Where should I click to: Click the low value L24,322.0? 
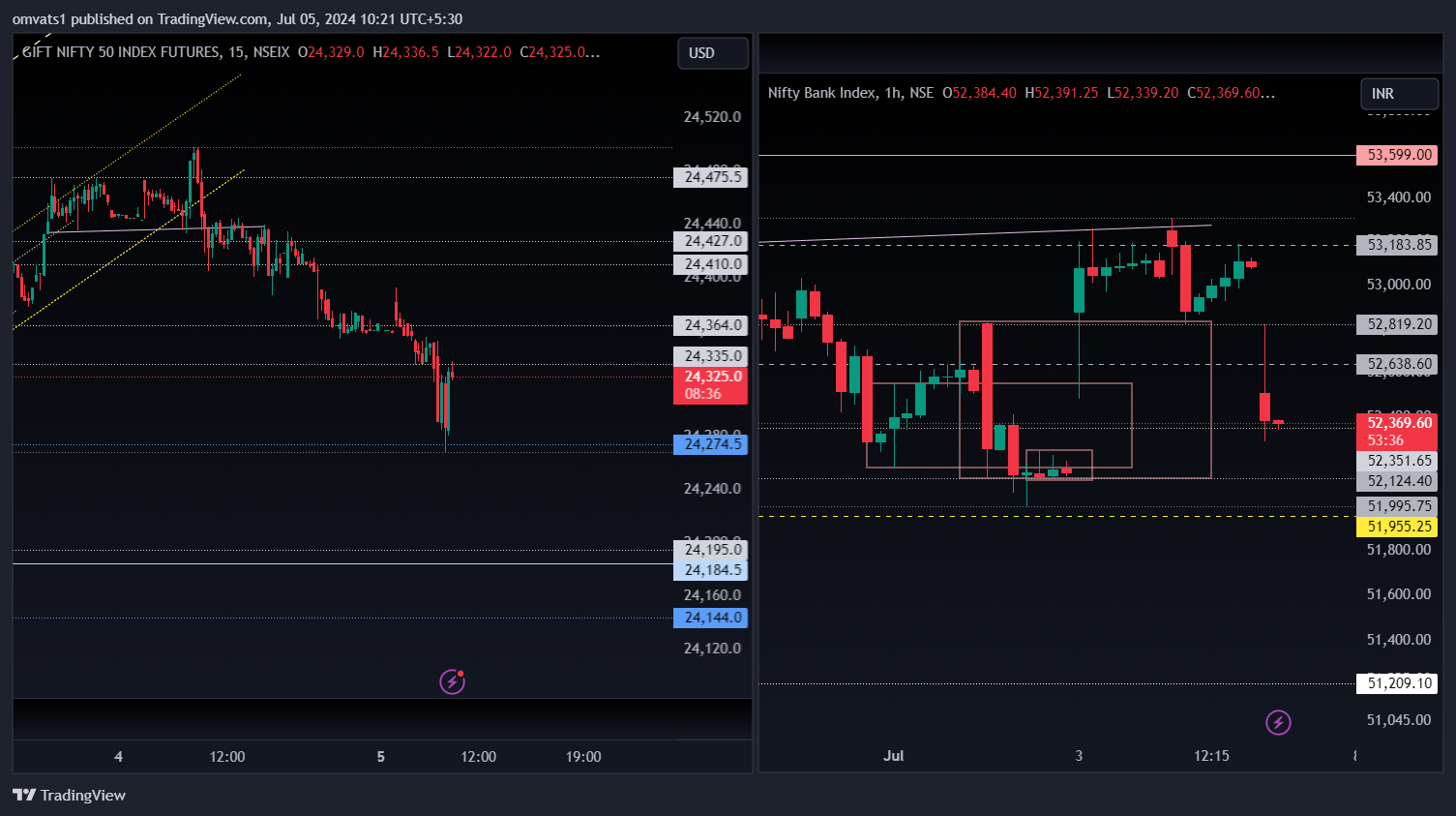[479, 52]
